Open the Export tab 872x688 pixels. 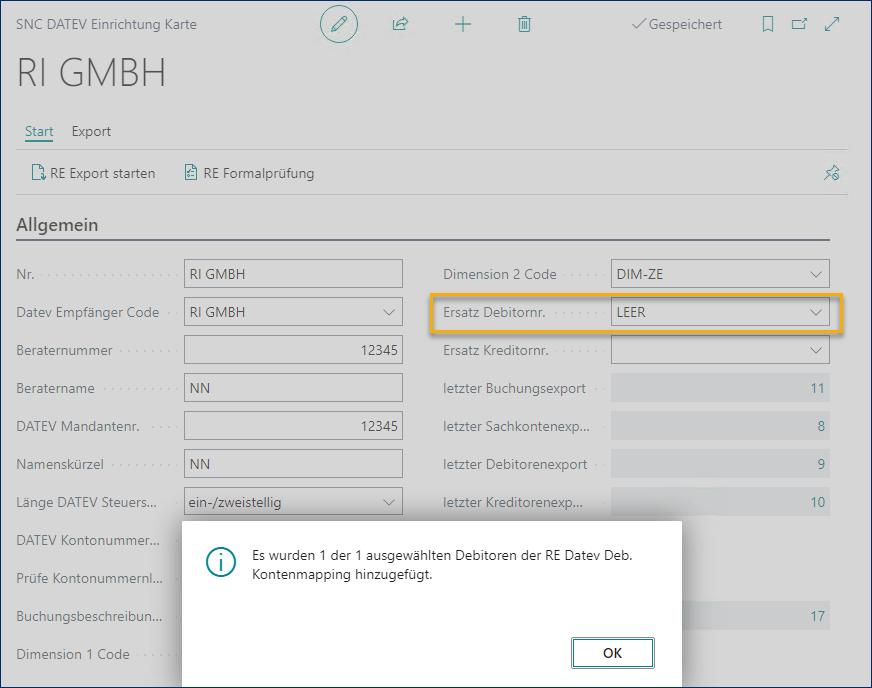pyautogui.click(x=91, y=131)
